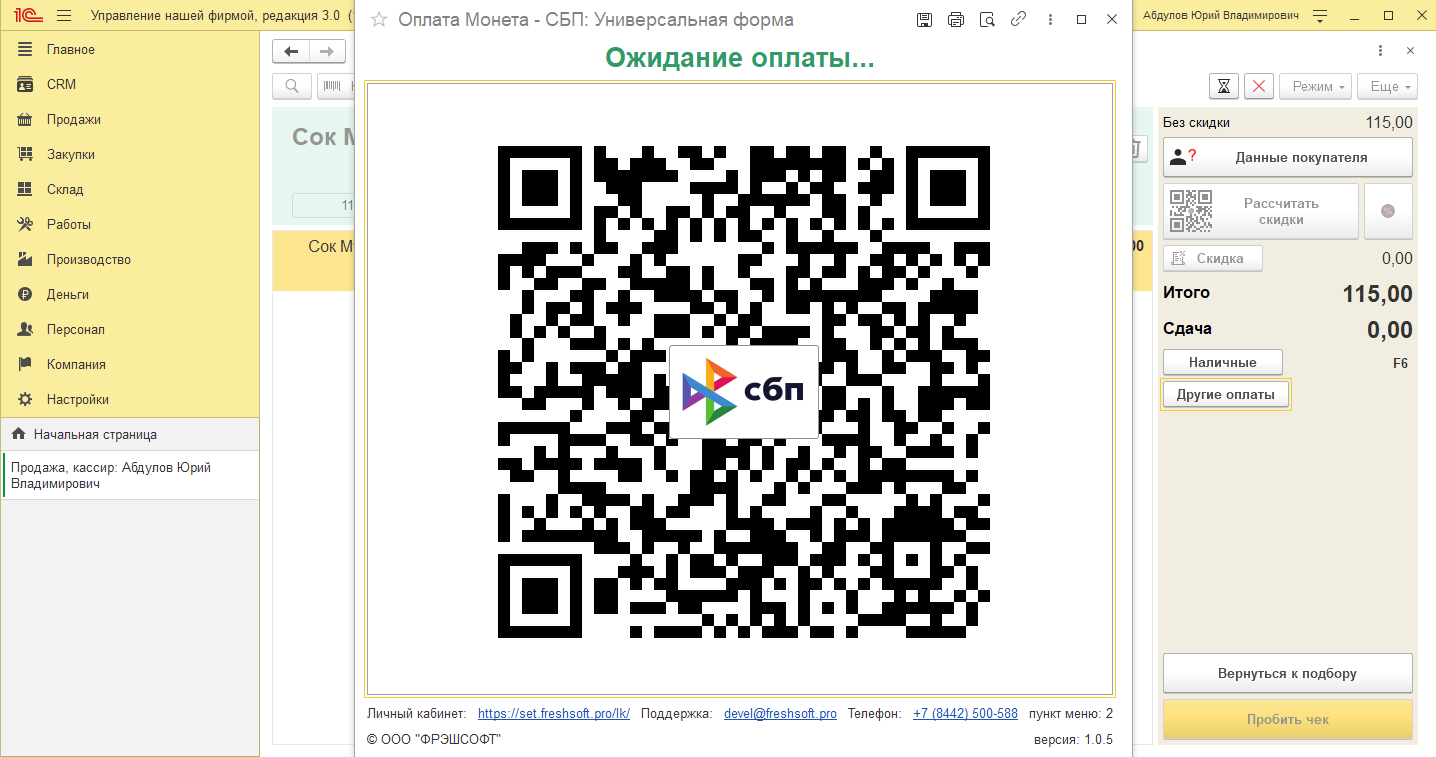The height and width of the screenshot is (757, 1436).
Task: Print the payment form
Action: point(955,19)
